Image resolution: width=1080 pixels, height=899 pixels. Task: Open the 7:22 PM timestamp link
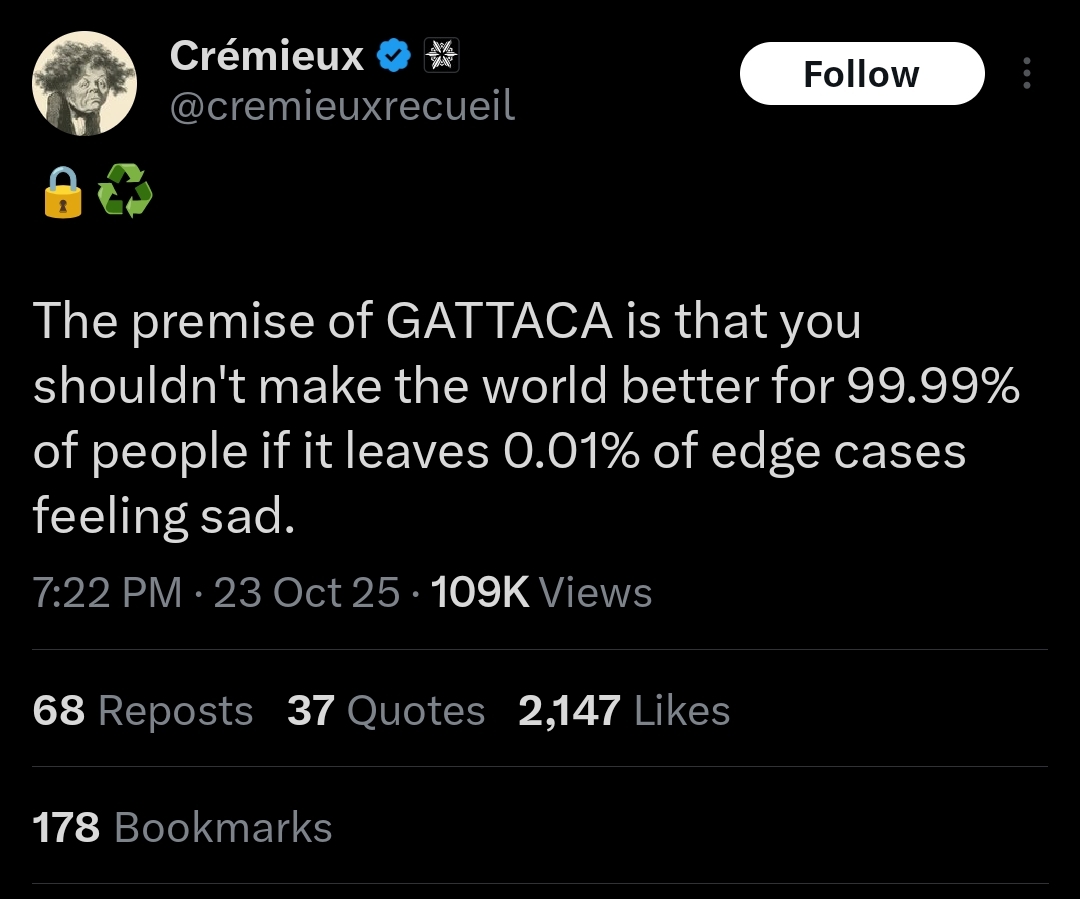[107, 593]
